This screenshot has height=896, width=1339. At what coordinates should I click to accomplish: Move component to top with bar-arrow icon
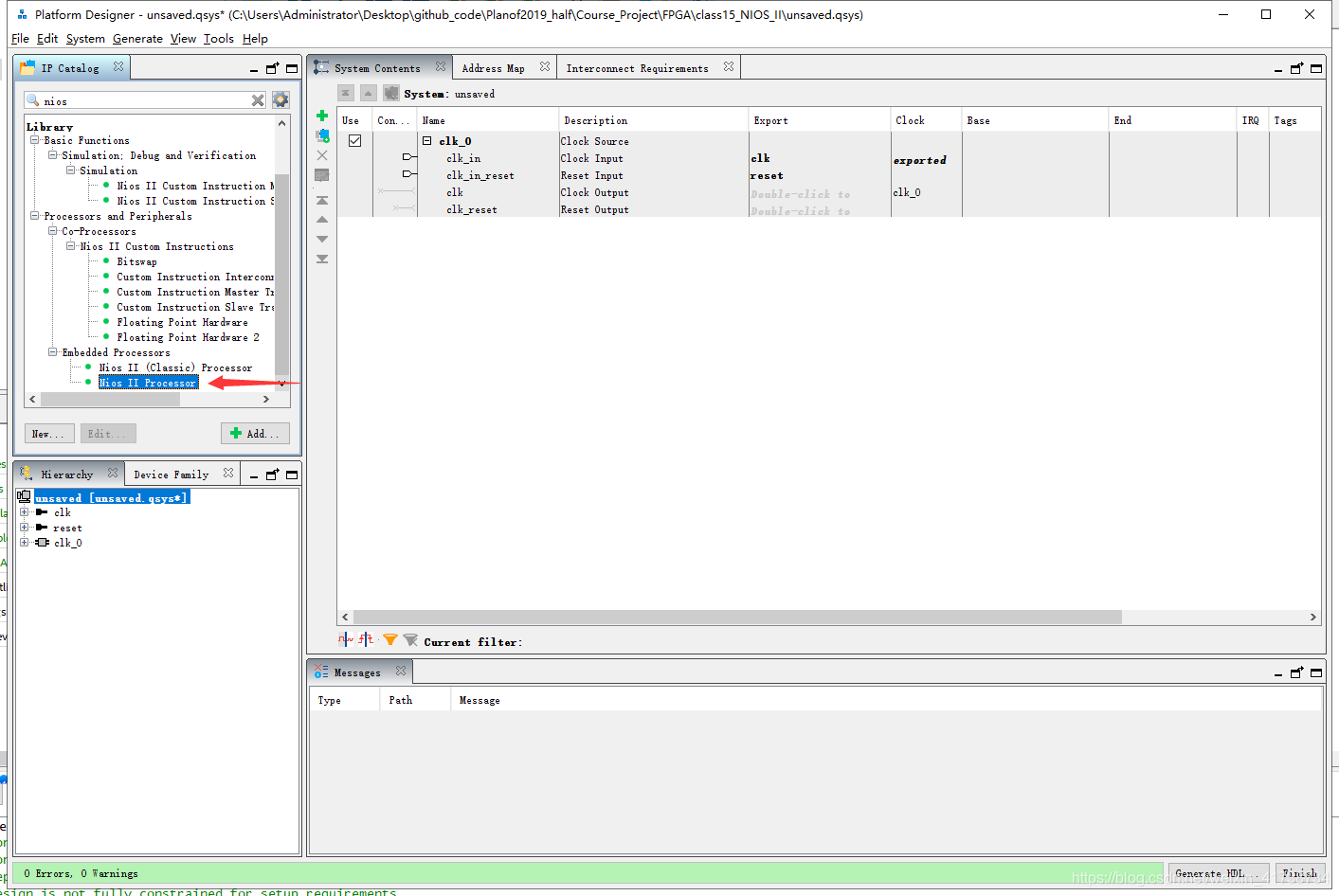(x=322, y=201)
